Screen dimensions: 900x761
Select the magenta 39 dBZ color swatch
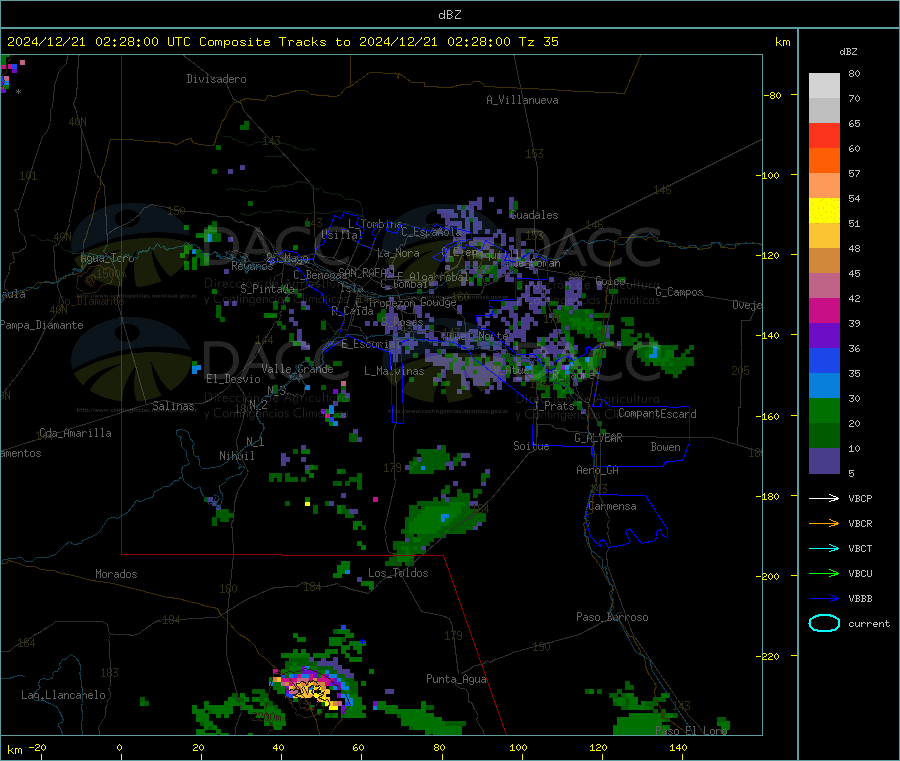[x=824, y=310]
